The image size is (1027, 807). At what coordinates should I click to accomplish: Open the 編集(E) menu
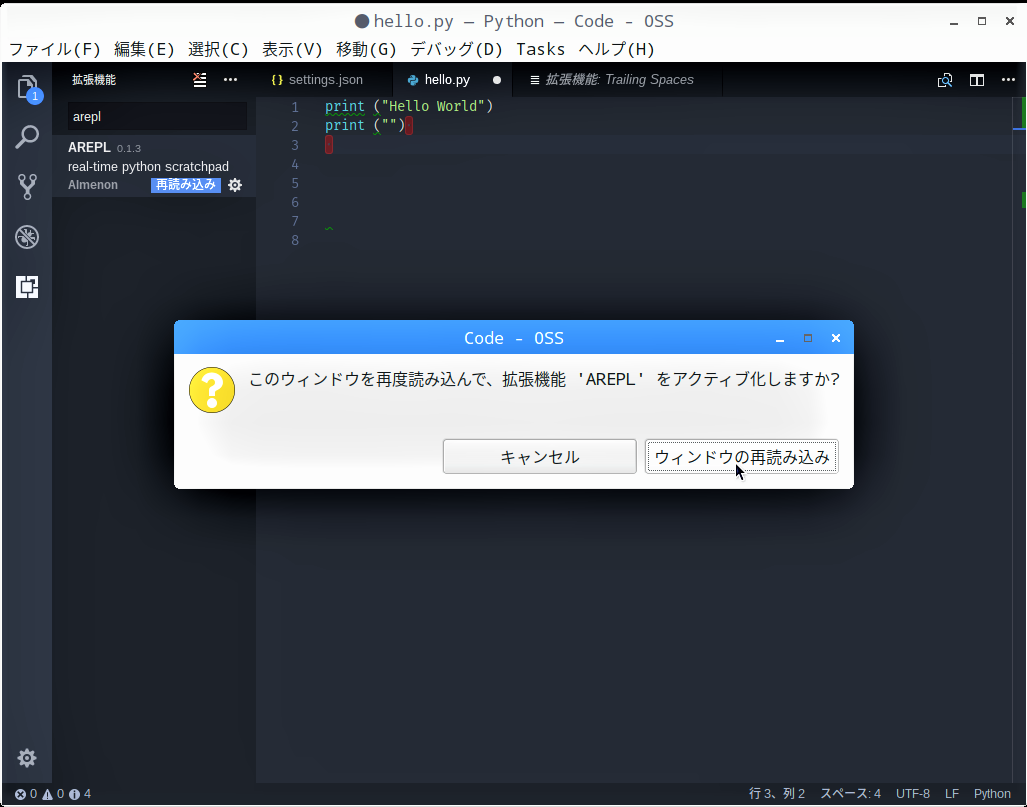[144, 49]
